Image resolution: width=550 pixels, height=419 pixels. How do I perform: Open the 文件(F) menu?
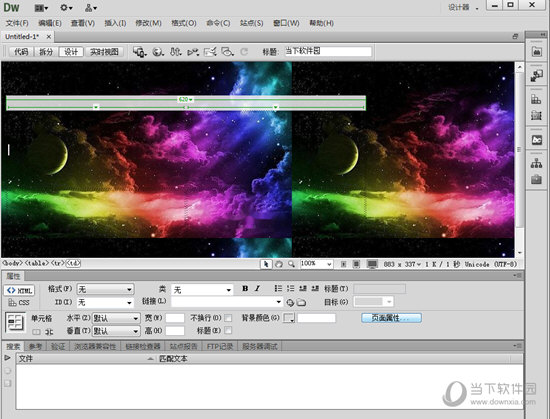tap(17, 23)
